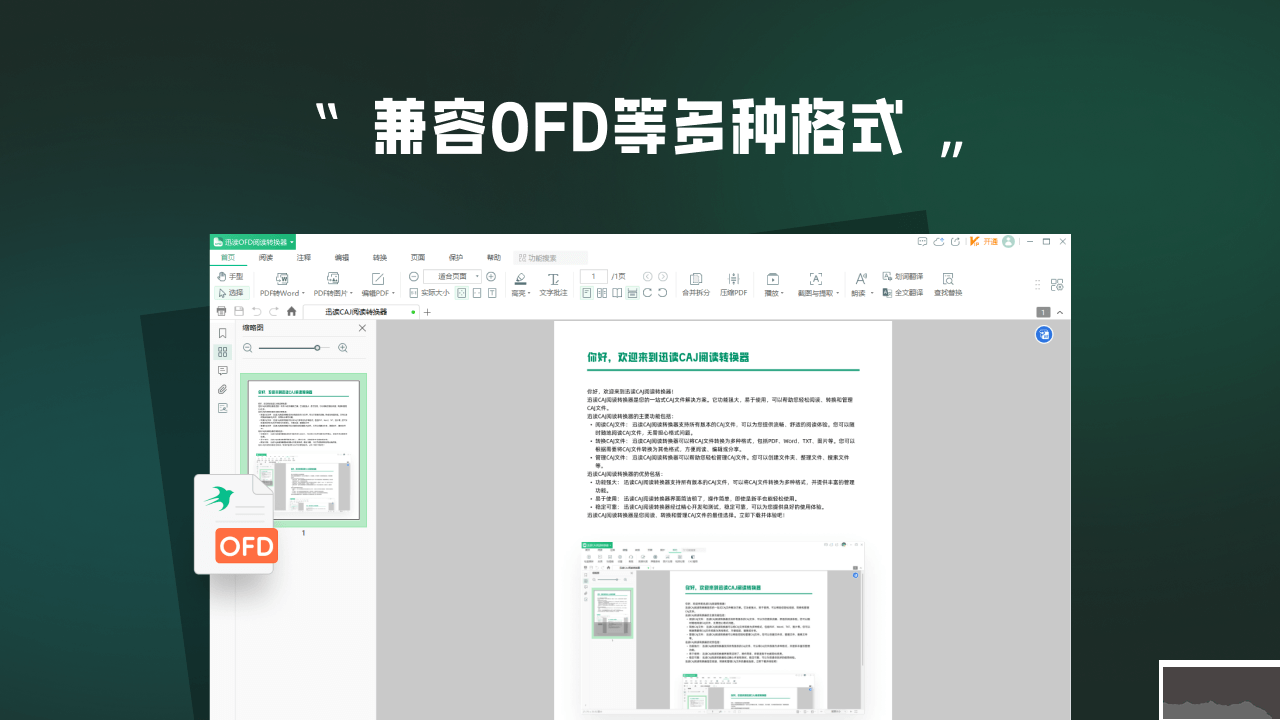
Task: Switch to the 首页 ribbon tab
Action: pos(228,258)
